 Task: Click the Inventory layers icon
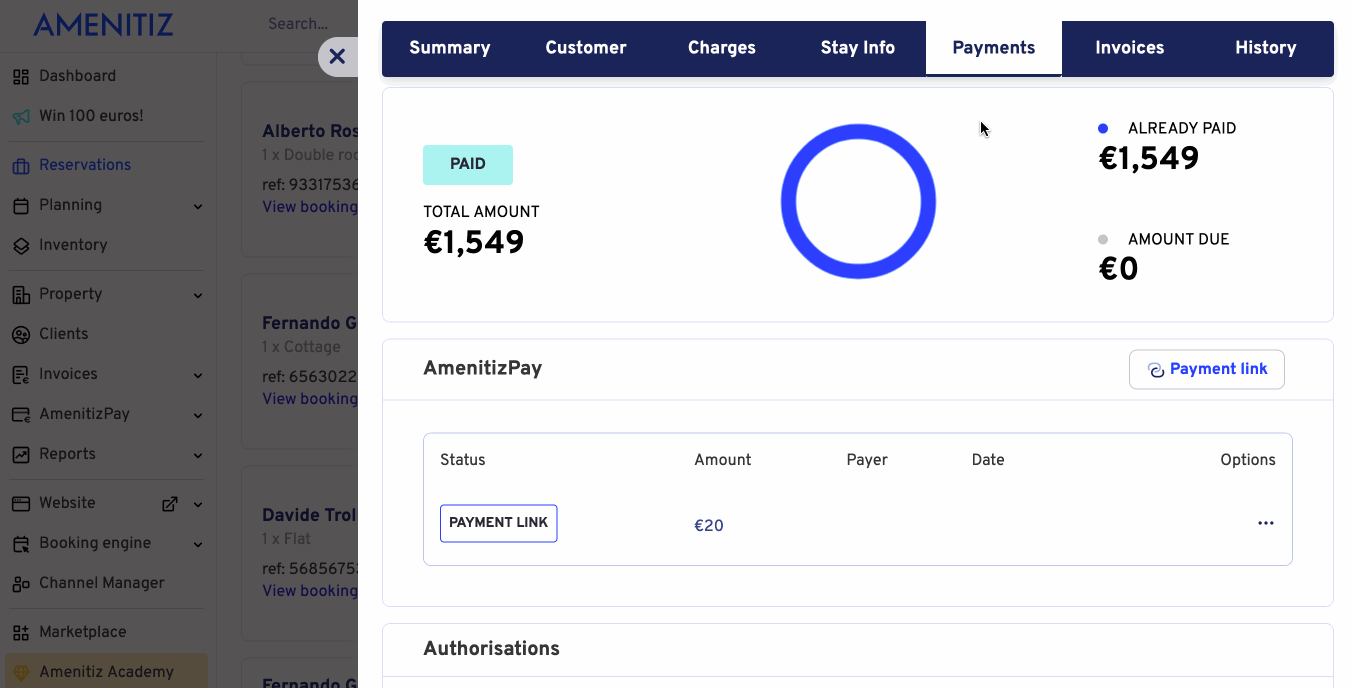21,245
